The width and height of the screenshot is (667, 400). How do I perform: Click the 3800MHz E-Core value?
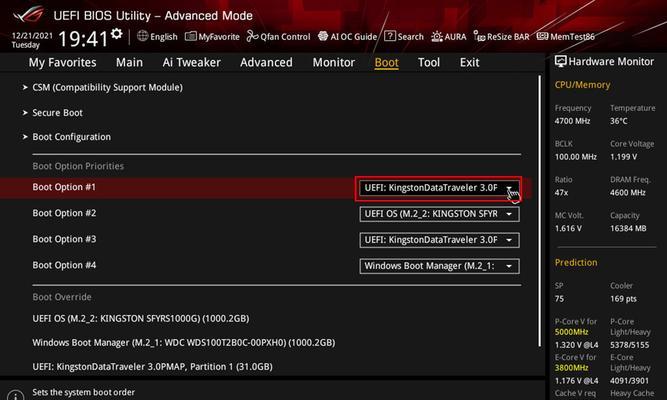571,368
